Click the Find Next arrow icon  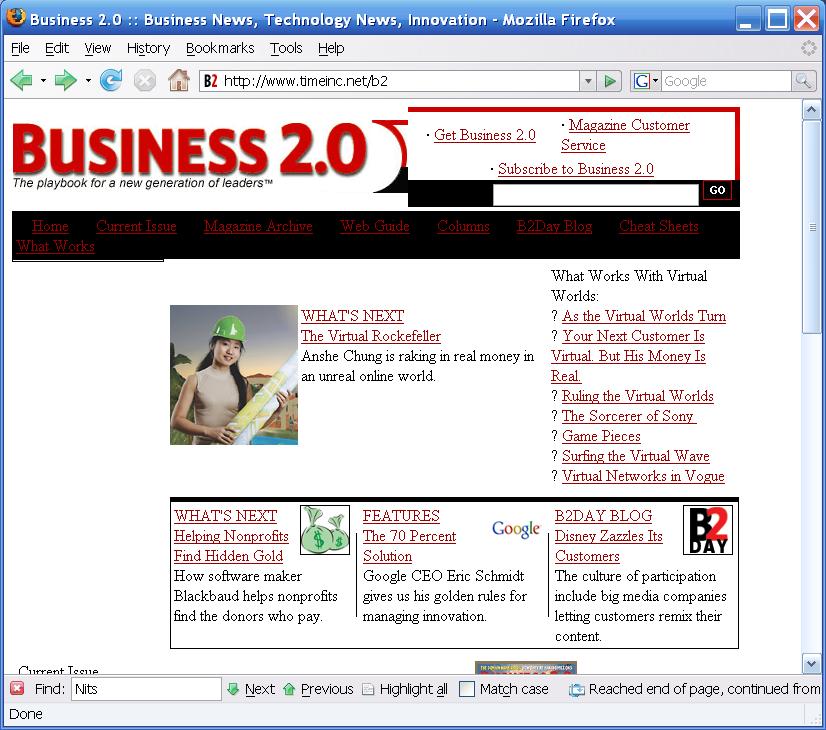232,689
